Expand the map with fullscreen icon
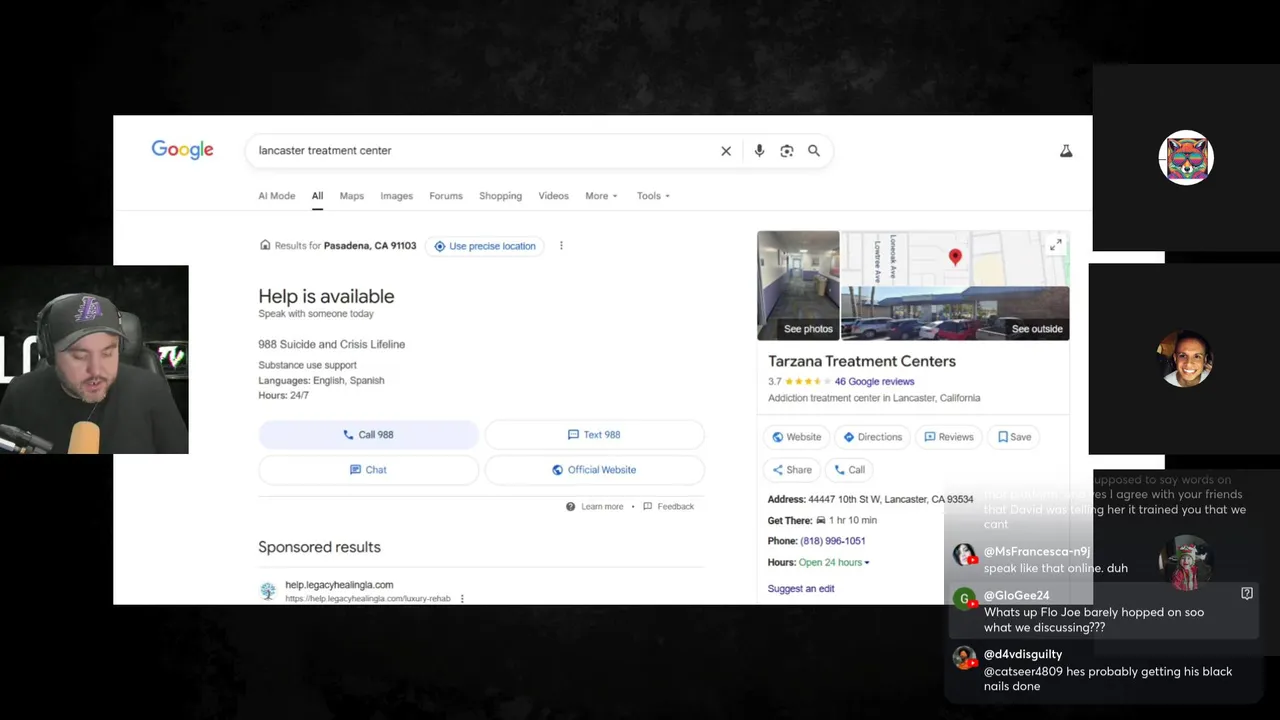Viewport: 1280px width, 720px height. (1056, 244)
